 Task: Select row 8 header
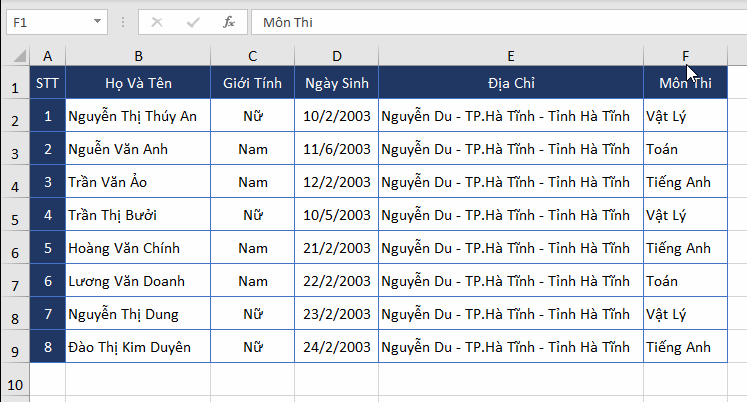[15, 313]
